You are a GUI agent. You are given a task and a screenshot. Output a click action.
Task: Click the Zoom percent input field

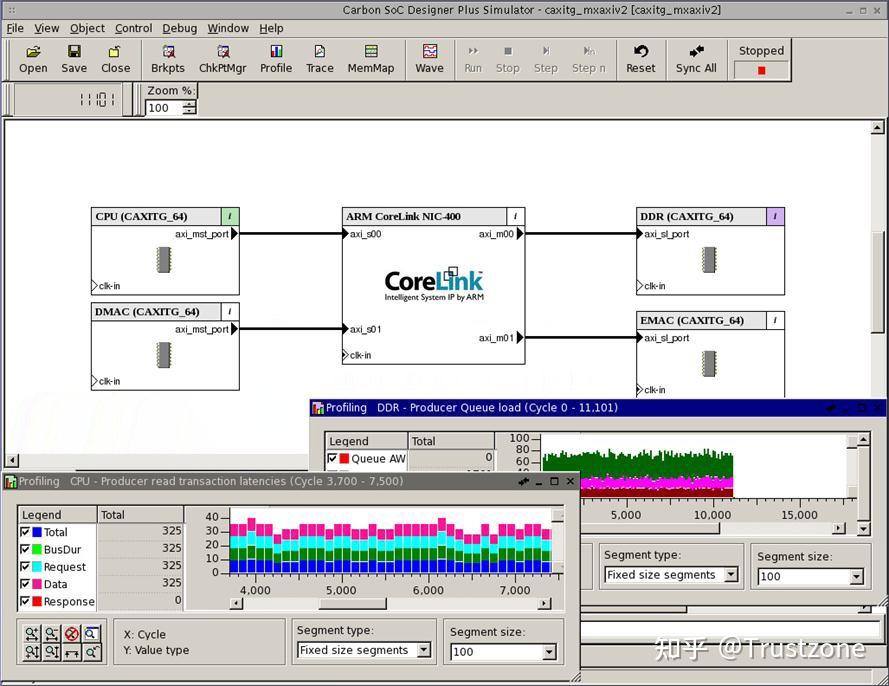click(x=162, y=108)
